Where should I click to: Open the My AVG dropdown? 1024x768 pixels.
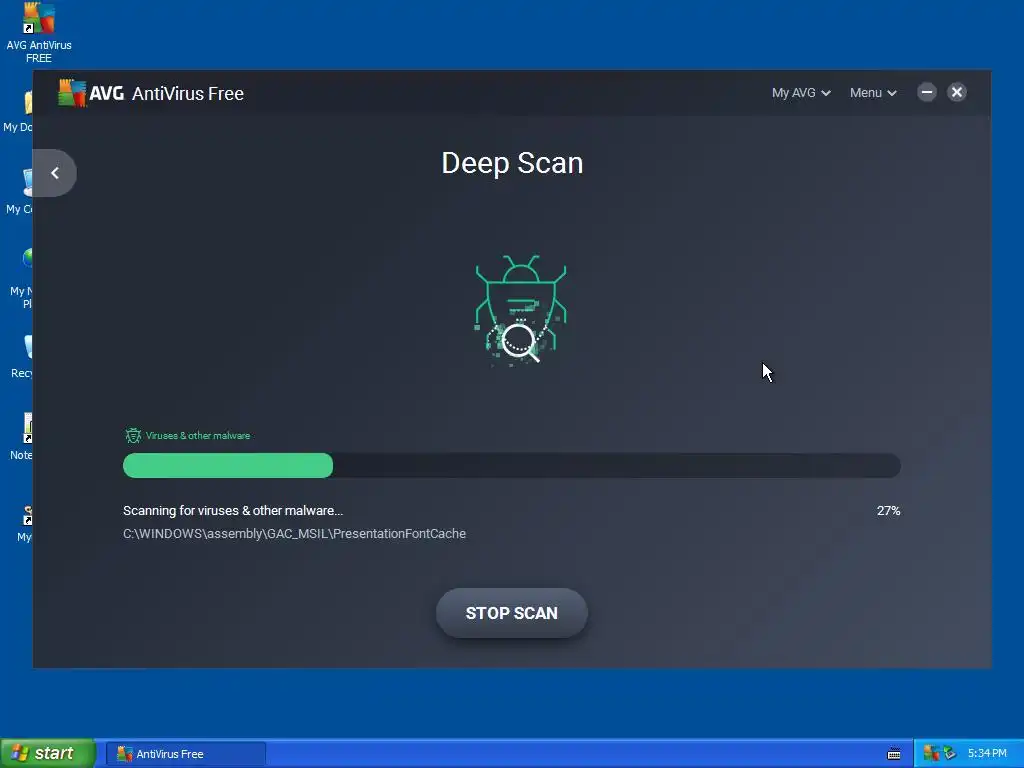click(x=801, y=93)
